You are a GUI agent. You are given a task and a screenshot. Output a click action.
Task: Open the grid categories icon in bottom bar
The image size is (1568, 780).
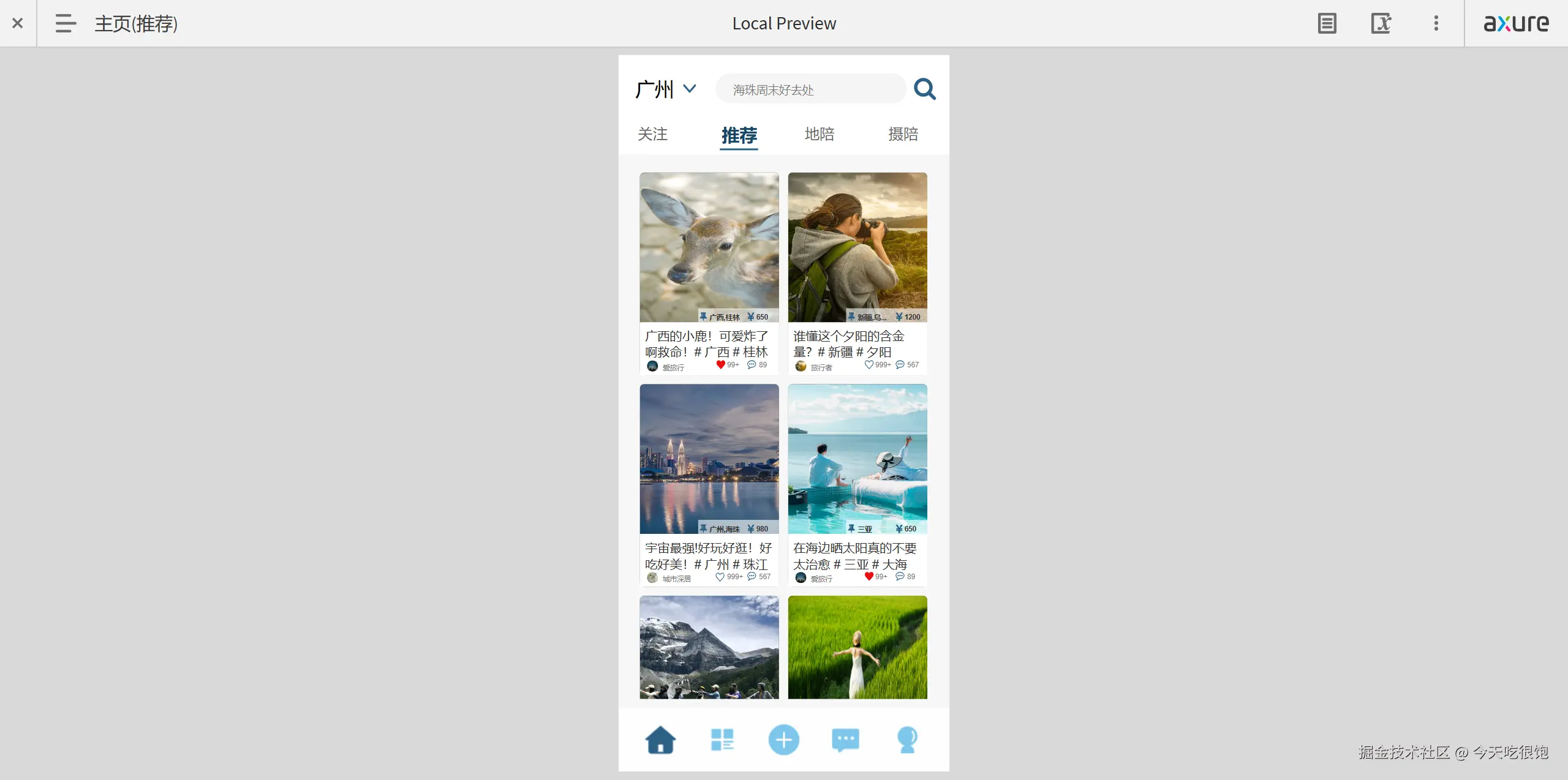(x=722, y=740)
